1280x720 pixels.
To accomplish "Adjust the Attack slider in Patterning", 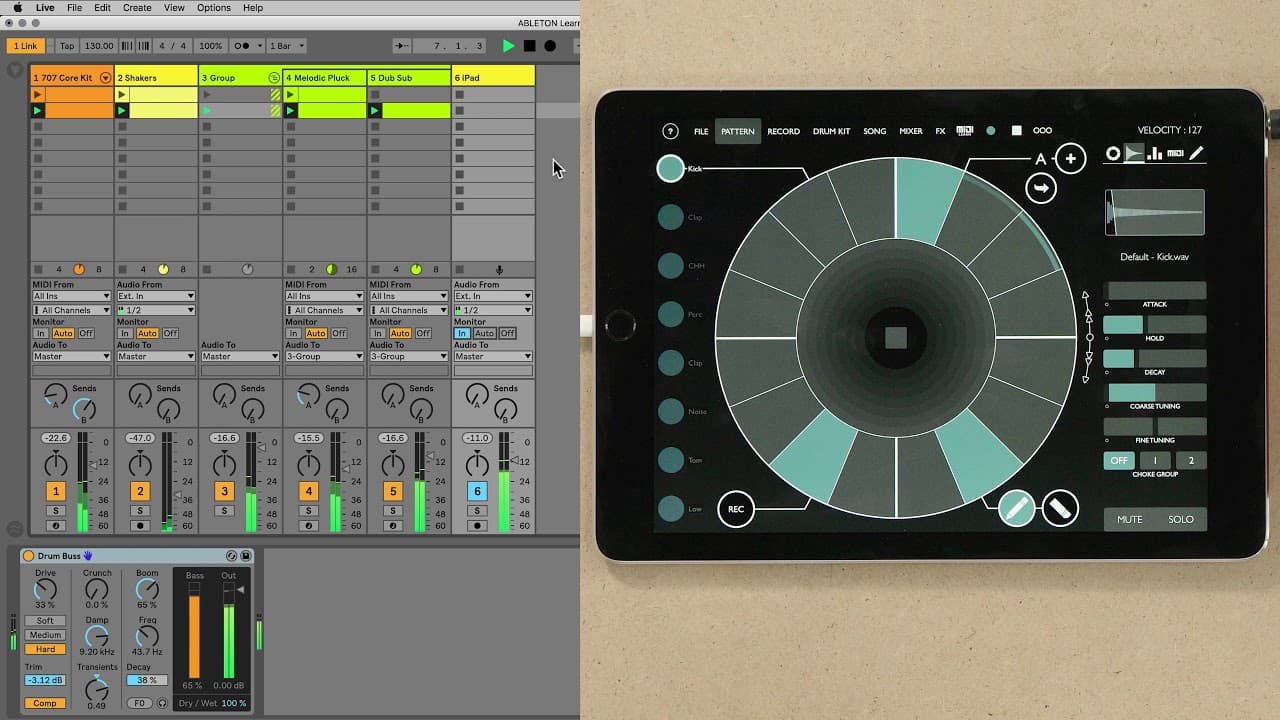I will pos(1155,289).
